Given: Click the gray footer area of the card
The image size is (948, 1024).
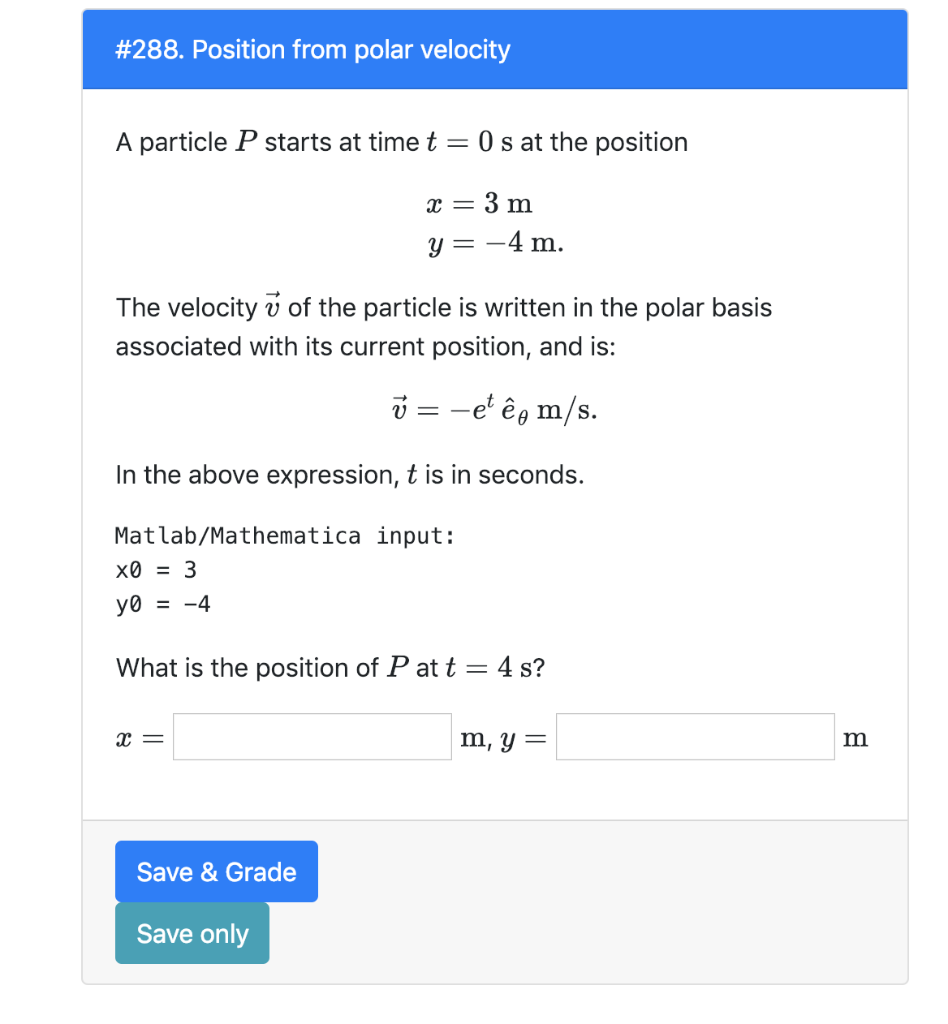Looking at the screenshot, I should 600,898.
